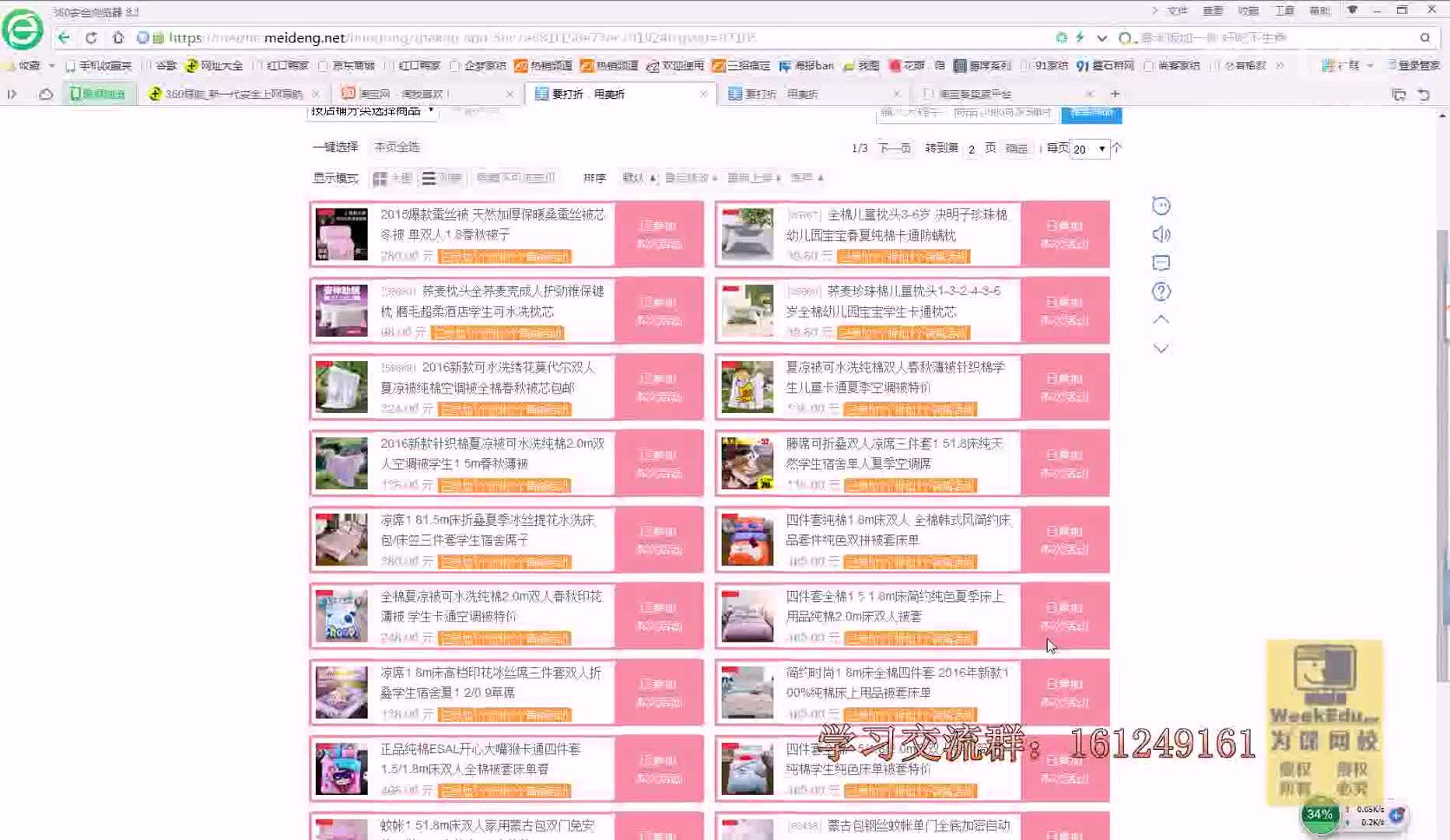Image resolution: width=1450 pixels, height=840 pixels.
Task: Click the speaker icon in right floating bar
Action: click(1161, 234)
